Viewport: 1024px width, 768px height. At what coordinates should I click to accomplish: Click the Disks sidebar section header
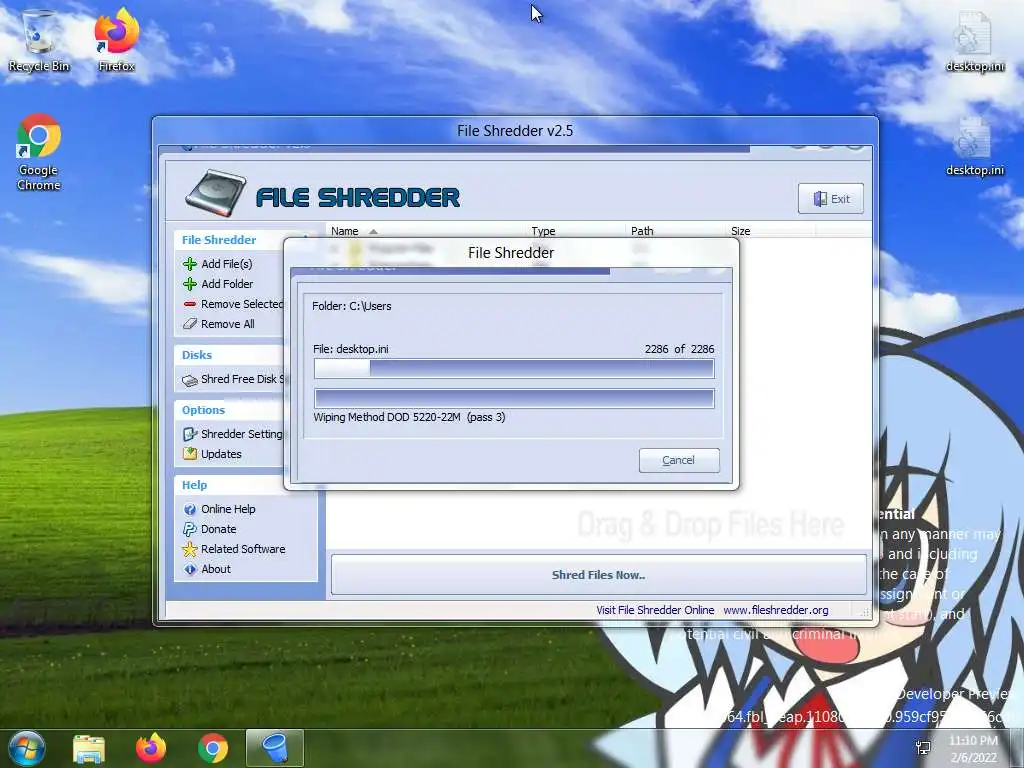click(197, 355)
